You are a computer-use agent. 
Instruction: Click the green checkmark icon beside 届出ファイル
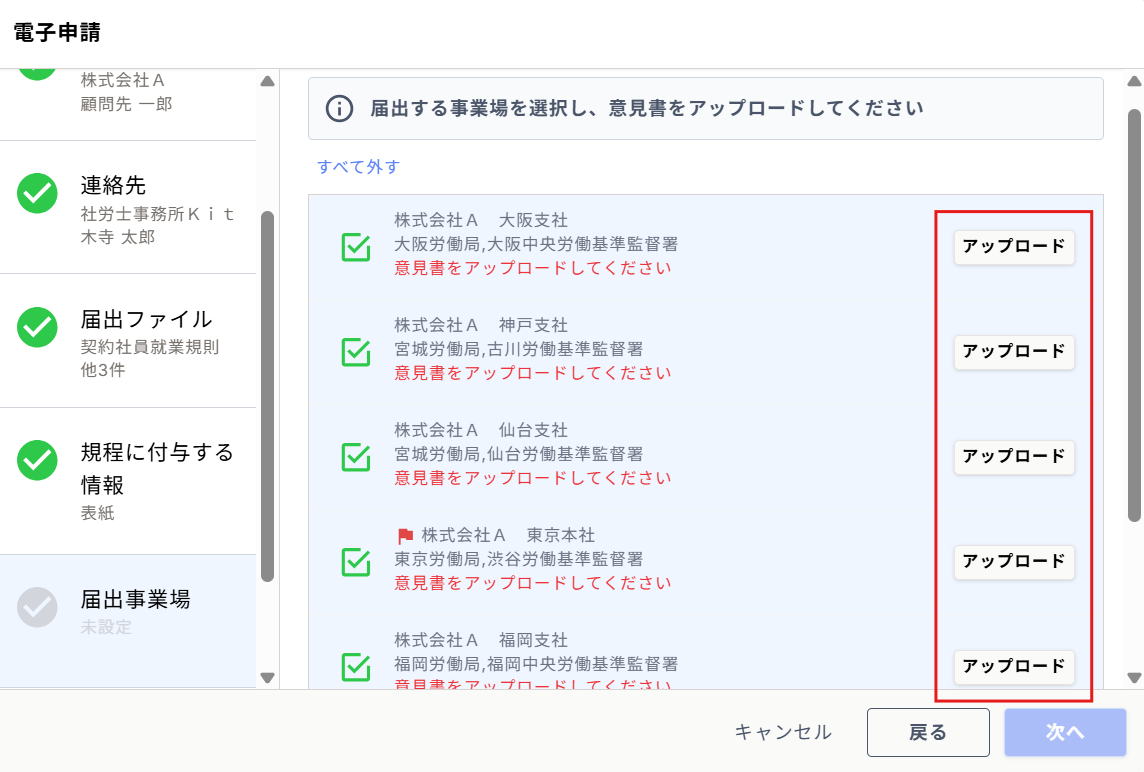click(x=37, y=327)
